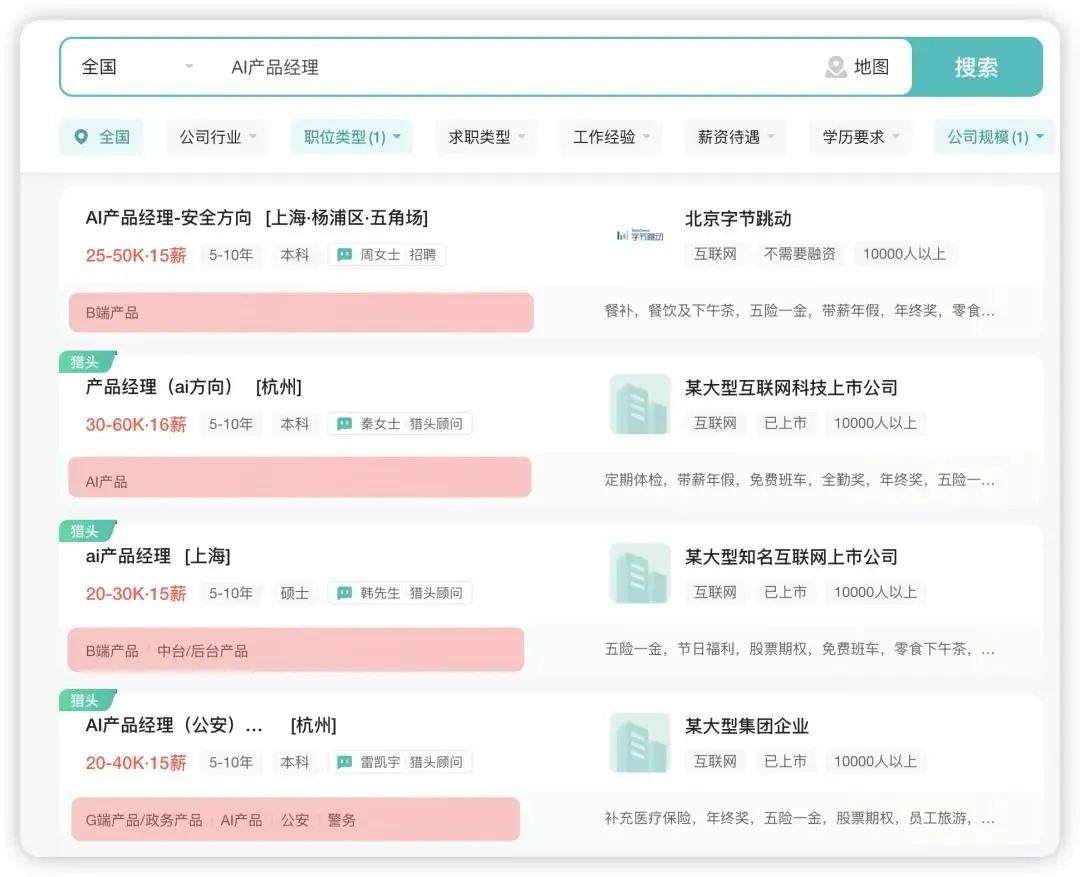This screenshot has height=877, width=1080.
Task: Open job posting AI产品经理-安全方向
Action: coord(180,217)
